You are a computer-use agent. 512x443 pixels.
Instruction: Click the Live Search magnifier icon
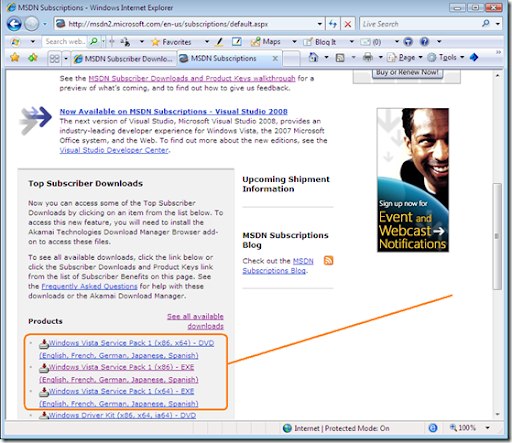pos(486,24)
